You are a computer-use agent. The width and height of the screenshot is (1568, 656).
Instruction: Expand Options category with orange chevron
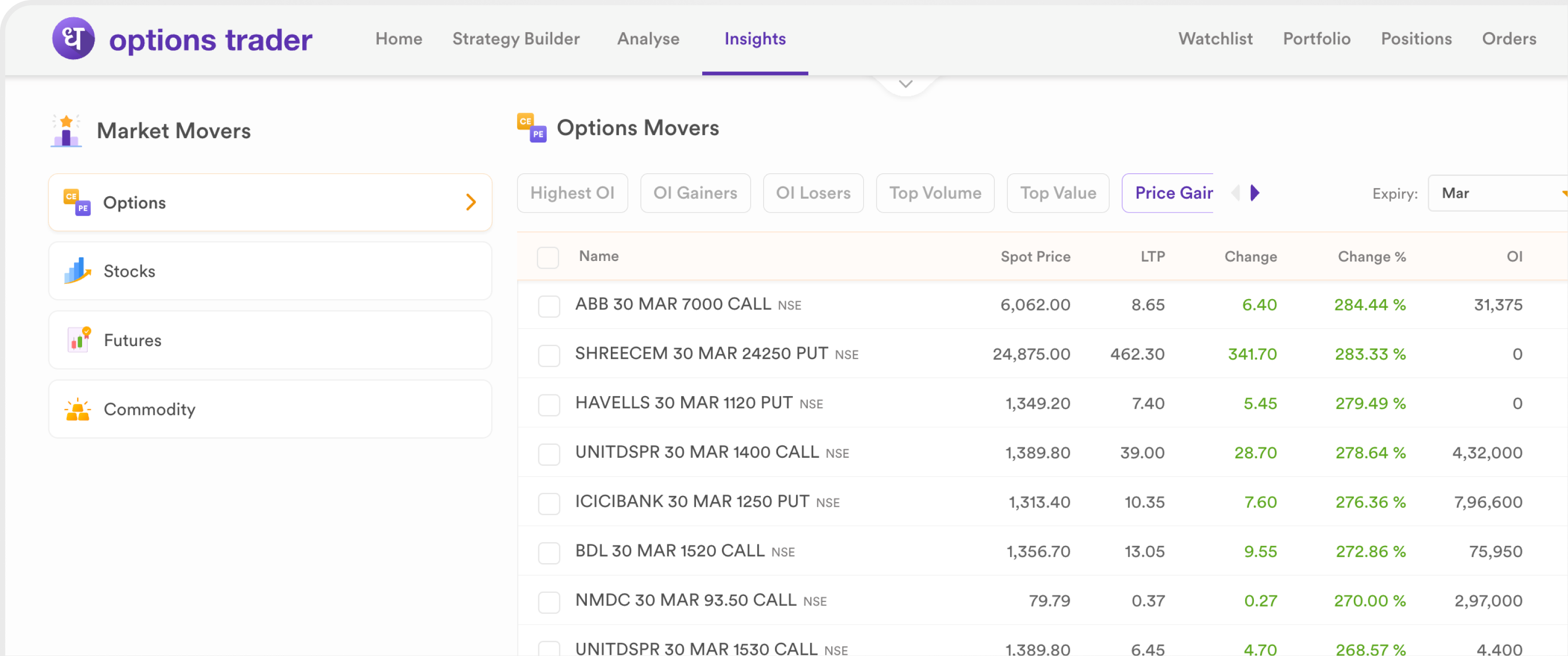tap(471, 202)
